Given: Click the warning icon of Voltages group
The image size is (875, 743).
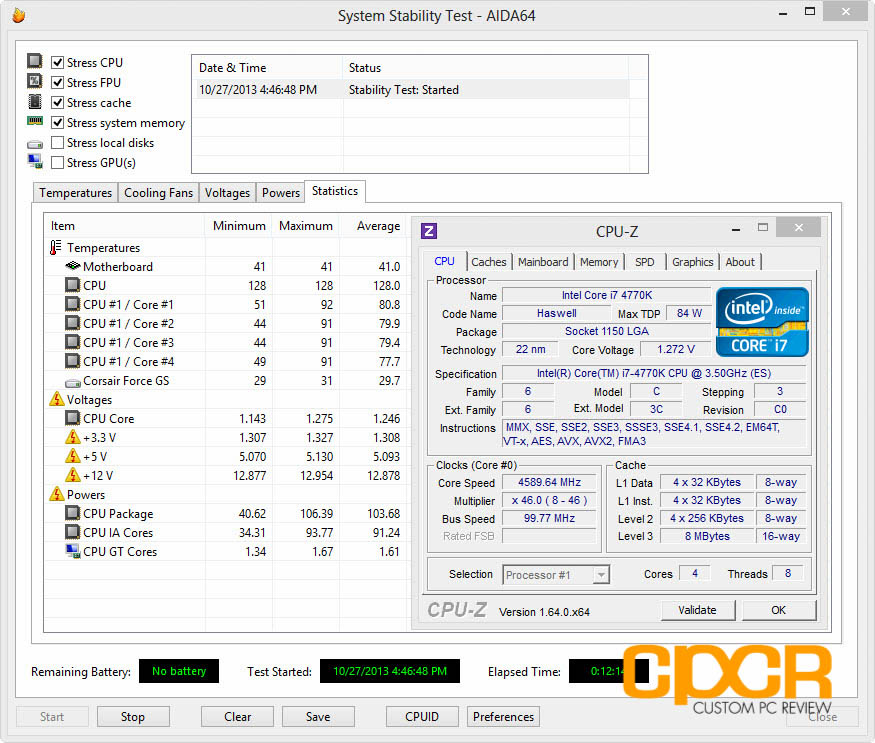Looking at the screenshot, I should [56, 399].
